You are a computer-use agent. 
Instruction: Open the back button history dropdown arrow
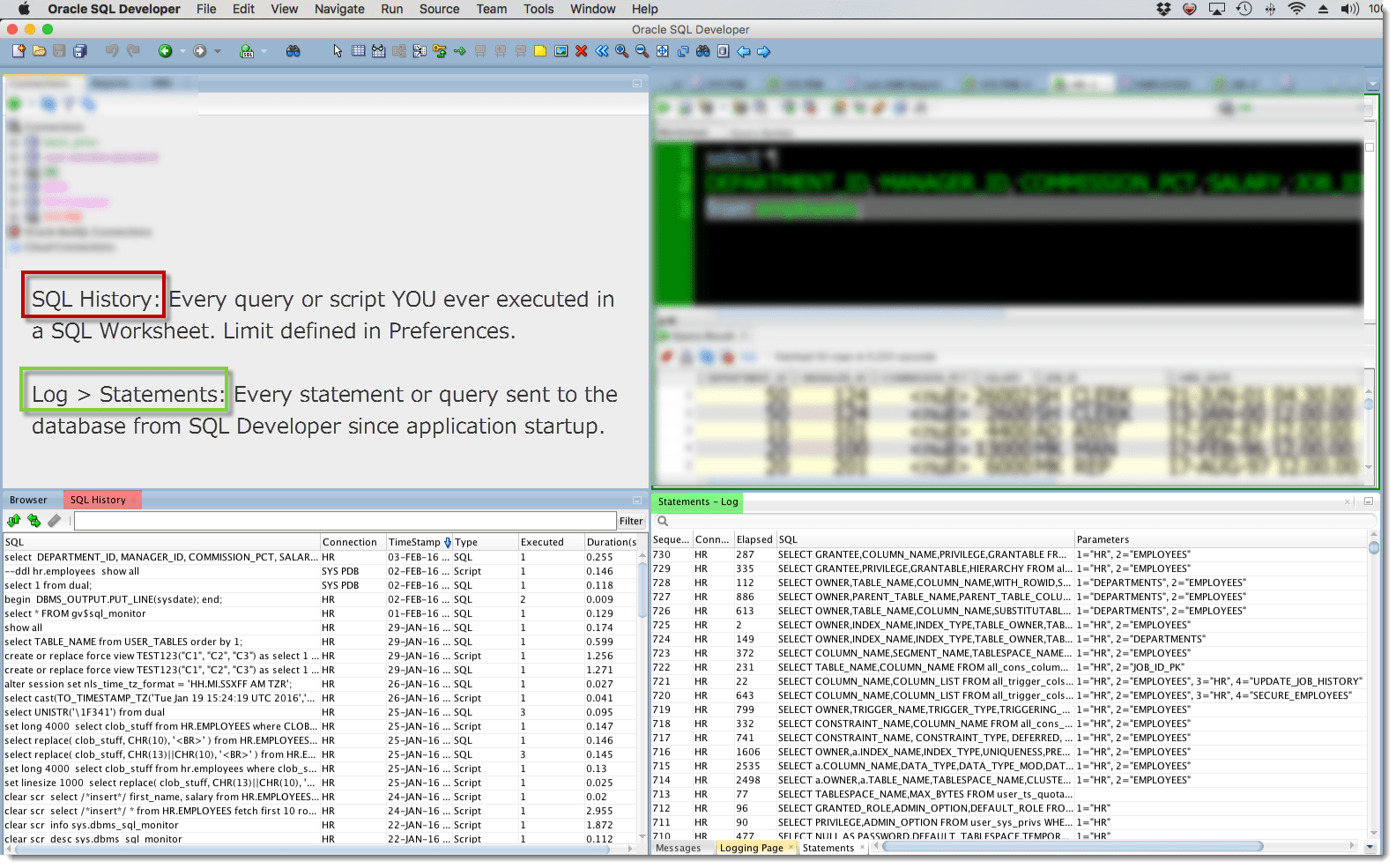(x=182, y=51)
